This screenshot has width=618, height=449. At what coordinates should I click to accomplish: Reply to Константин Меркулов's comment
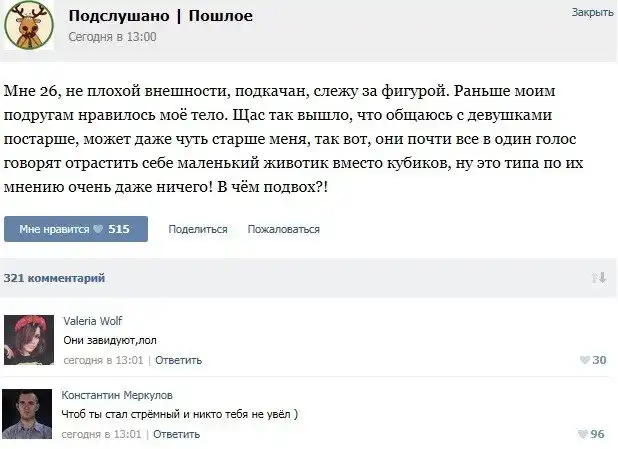point(177,434)
